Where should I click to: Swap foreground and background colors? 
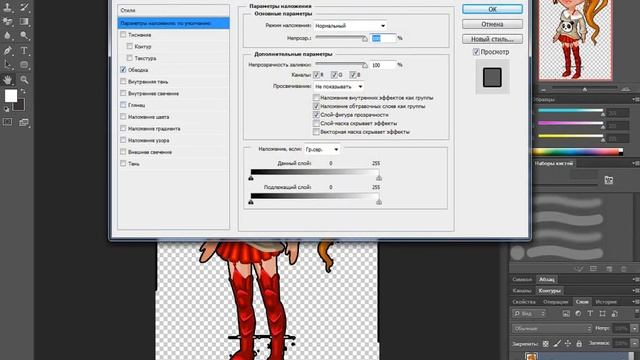[23, 91]
